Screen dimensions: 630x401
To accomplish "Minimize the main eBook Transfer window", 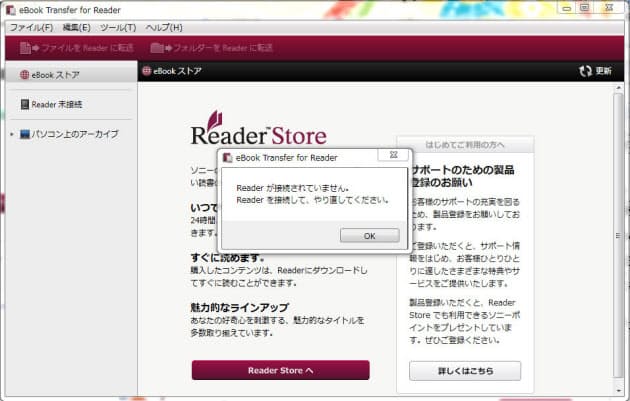I will click(x=567, y=8).
